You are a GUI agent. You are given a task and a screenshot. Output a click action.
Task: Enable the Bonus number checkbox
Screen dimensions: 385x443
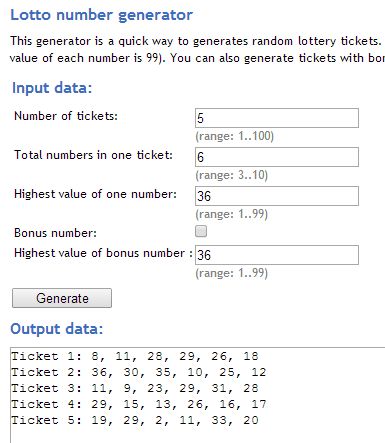tap(201, 231)
